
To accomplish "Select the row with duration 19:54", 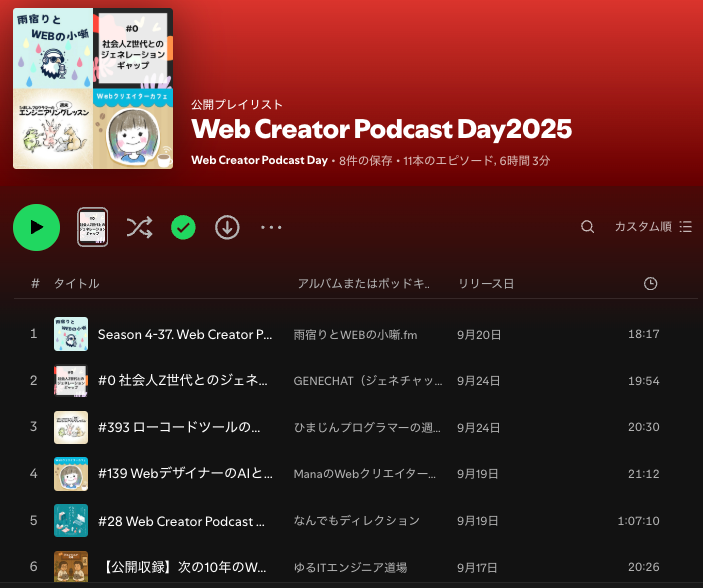I will coord(355,381).
